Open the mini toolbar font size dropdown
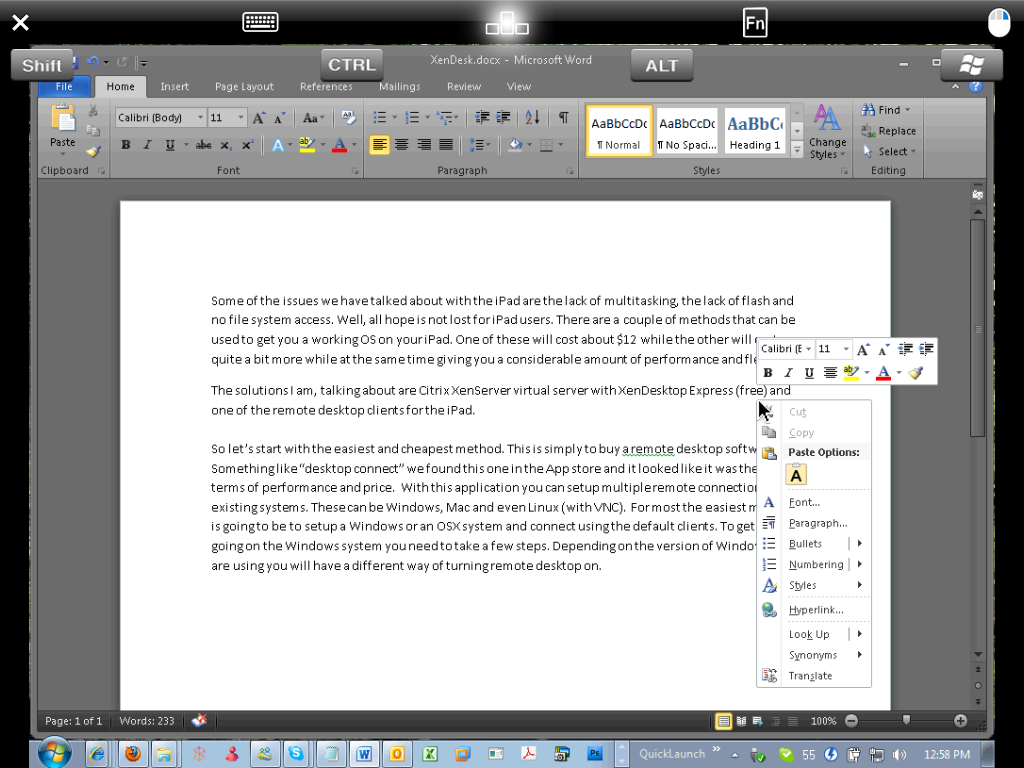The height and width of the screenshot is (768, 1024). tap(846, 349)
